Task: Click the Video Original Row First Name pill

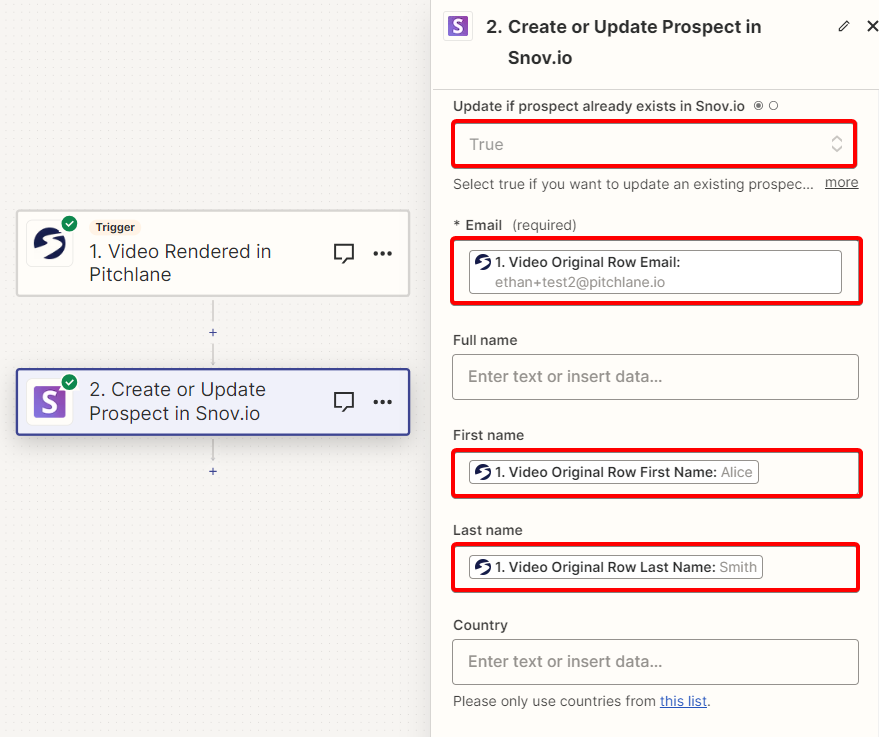Action: click(x=614, y=472)
